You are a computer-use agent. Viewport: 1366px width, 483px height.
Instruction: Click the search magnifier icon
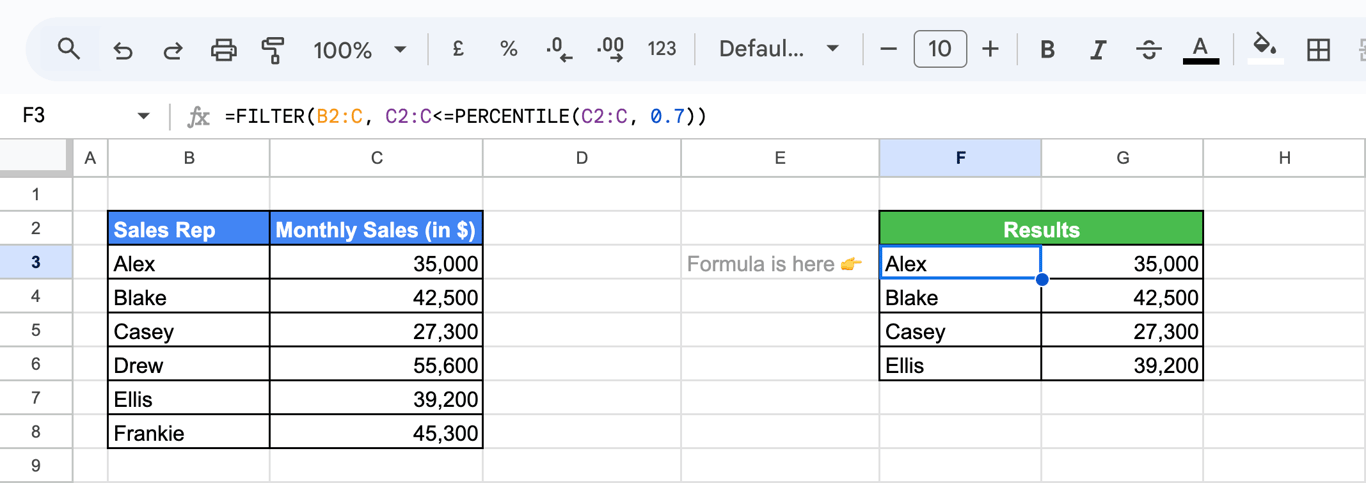68,49
